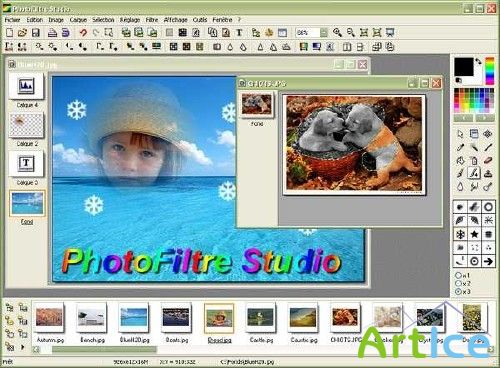The image size is (500, 368).
Task: Click the zoom percentage input field
Action: [307, 33]
